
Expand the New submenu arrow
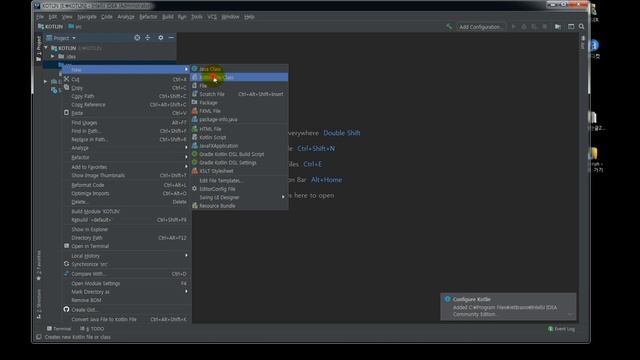point(186,69)
